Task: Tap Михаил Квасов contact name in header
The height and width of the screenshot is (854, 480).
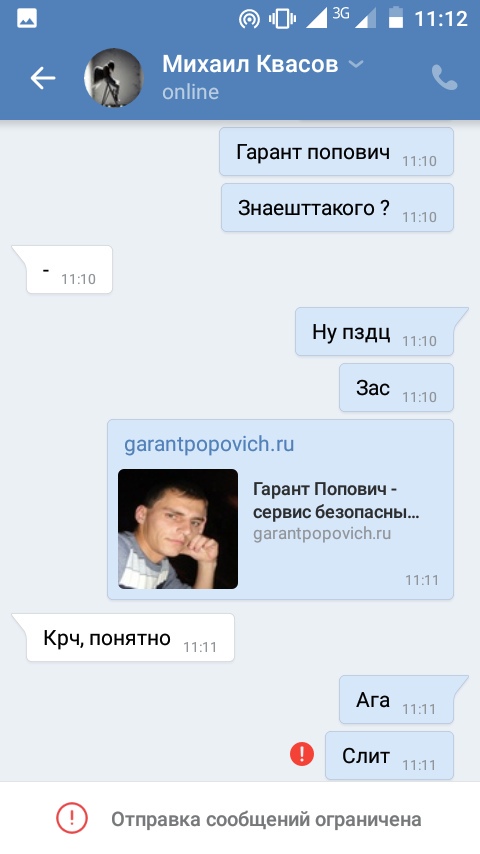Action: point(250,64)
